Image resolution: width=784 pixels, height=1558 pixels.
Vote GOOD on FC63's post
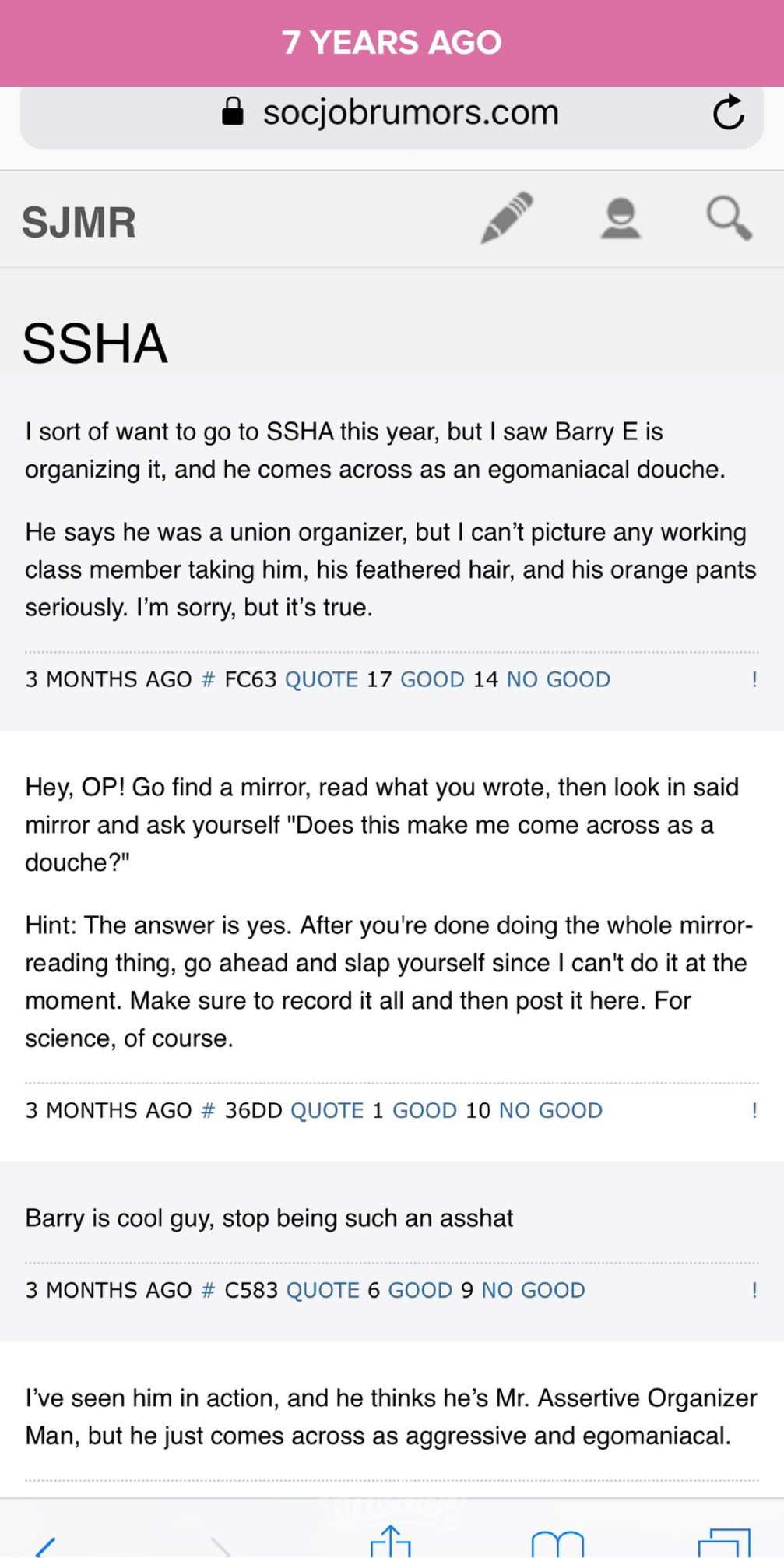(432, 679)
